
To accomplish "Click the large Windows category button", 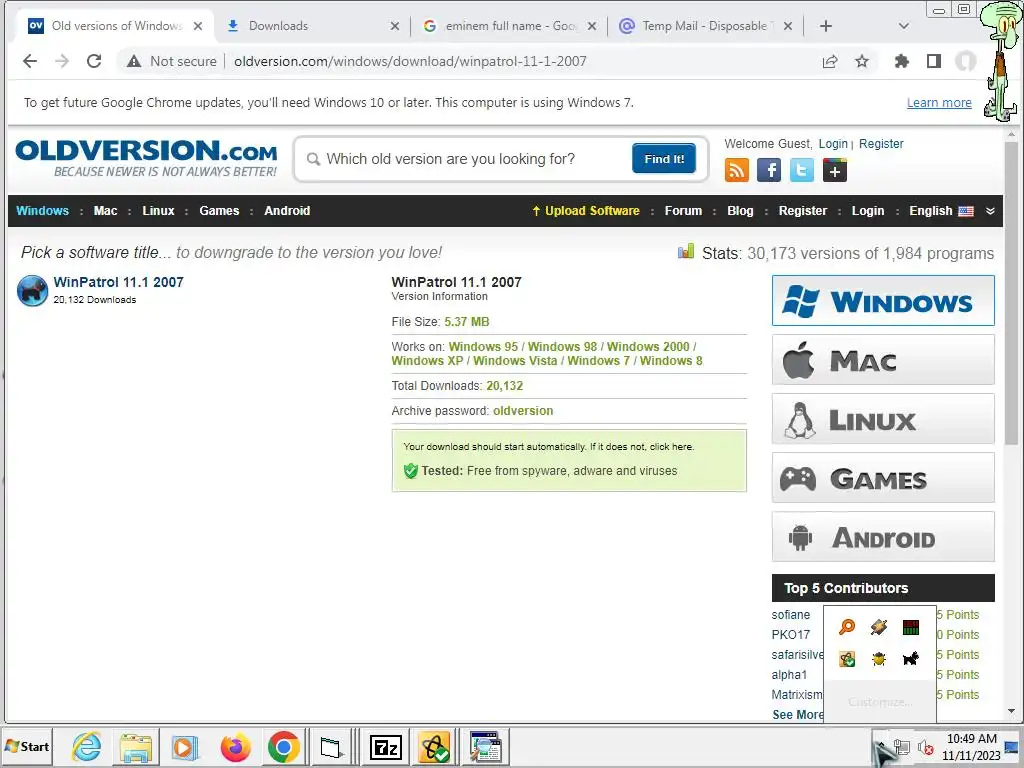I will point(883,300).
